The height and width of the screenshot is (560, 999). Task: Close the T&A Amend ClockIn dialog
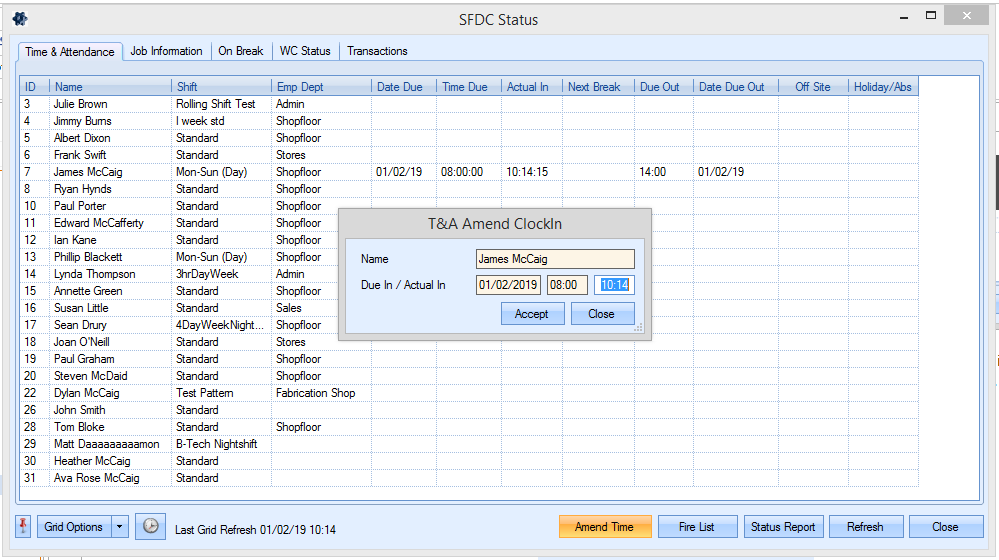[602, 314]
